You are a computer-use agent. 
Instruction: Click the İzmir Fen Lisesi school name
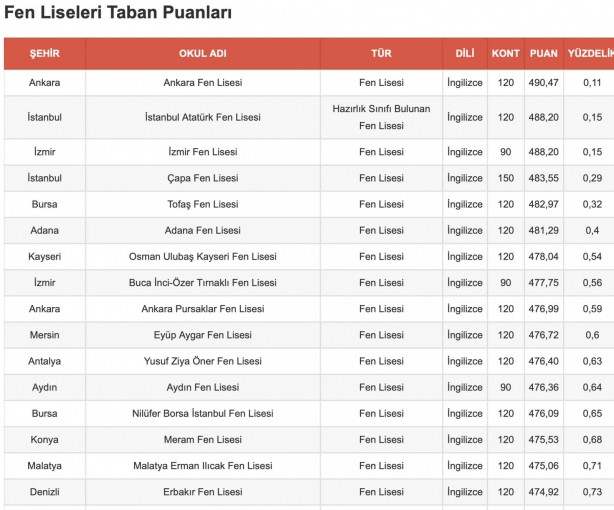click(202, 152)
